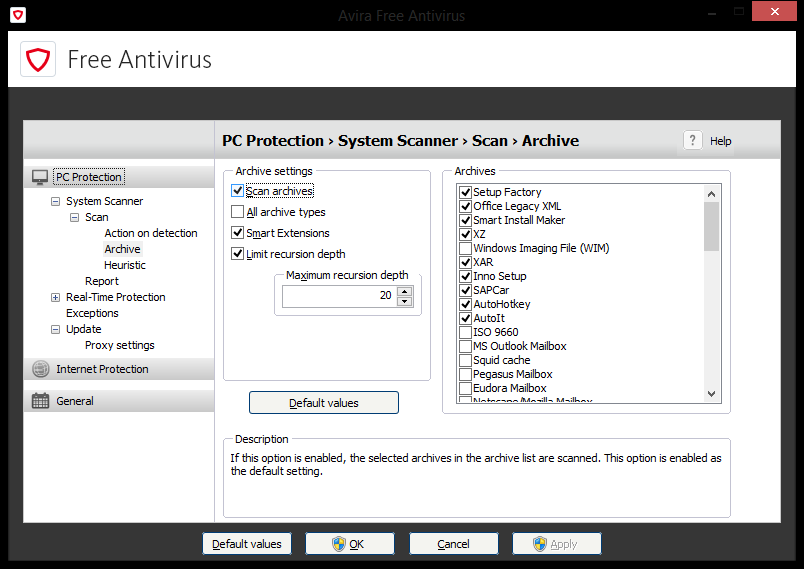Close the Avira Free Antivirus window

[774, 11]
